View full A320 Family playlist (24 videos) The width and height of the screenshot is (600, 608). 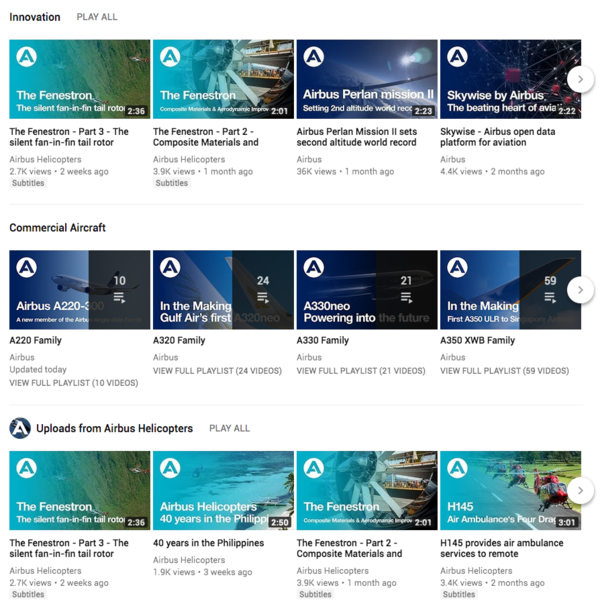pyautogui.click(x=217, y=371)
